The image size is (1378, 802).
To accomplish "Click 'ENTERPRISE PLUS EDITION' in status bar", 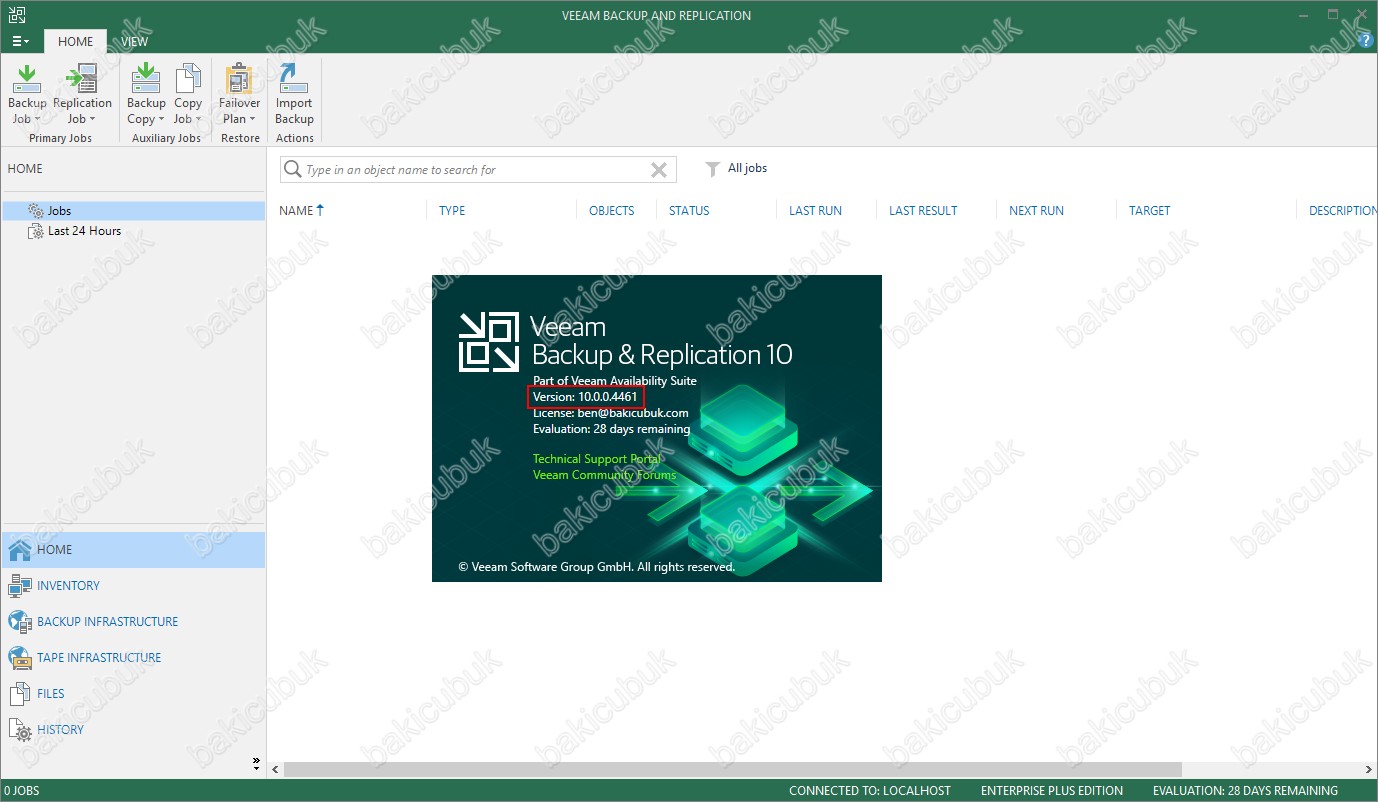I will pos(1052,791).
